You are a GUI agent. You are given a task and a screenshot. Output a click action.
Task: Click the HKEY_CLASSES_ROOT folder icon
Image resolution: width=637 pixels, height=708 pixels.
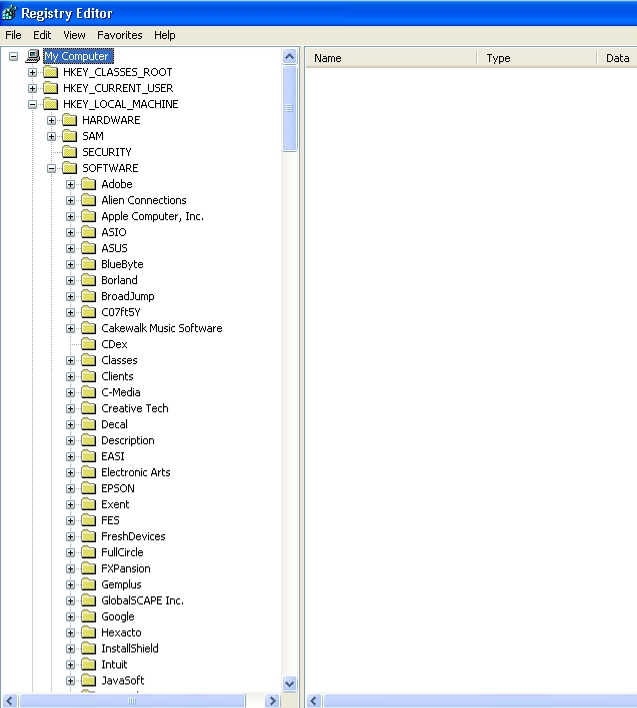50,72
